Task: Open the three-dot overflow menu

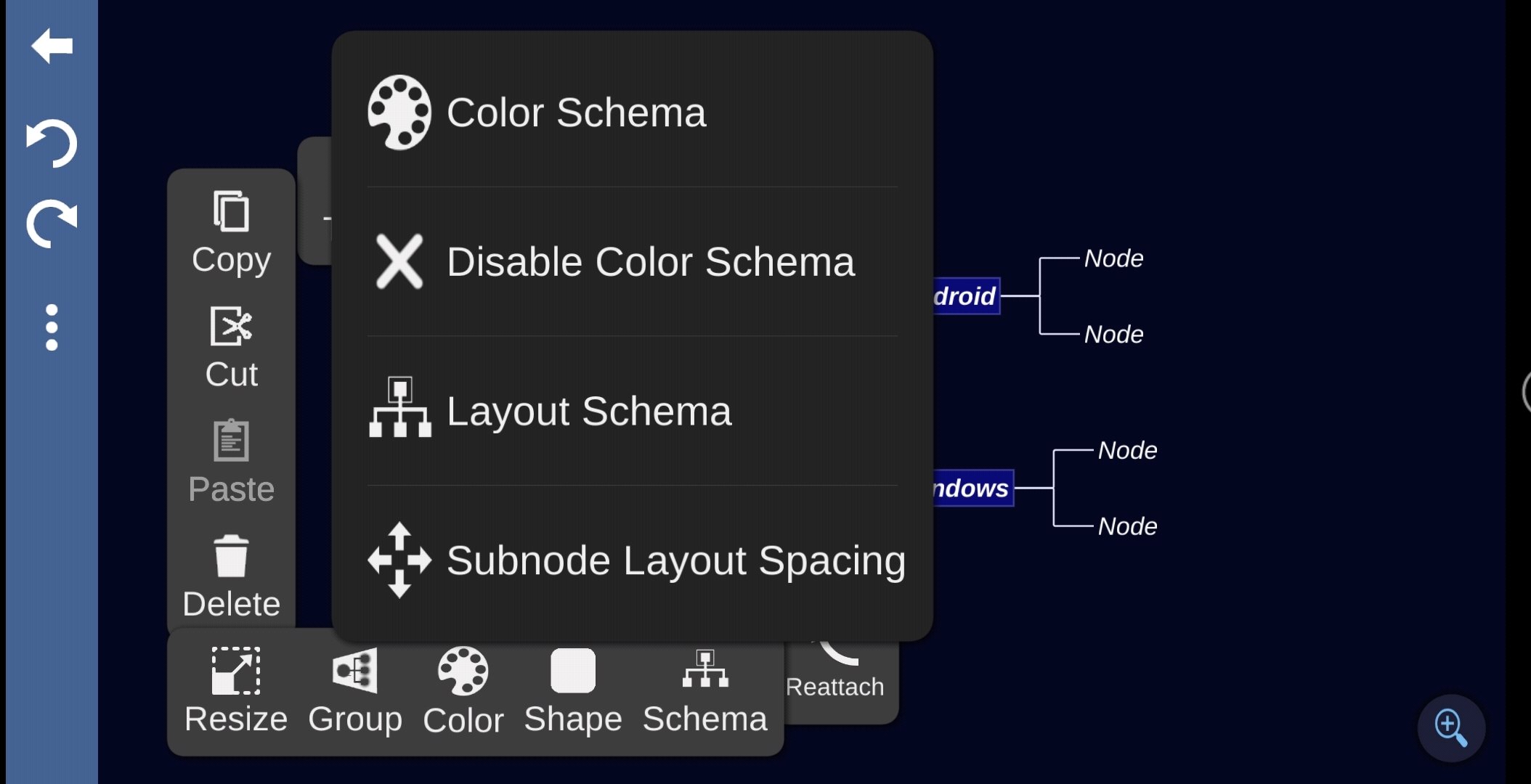Action: [52, 327]
